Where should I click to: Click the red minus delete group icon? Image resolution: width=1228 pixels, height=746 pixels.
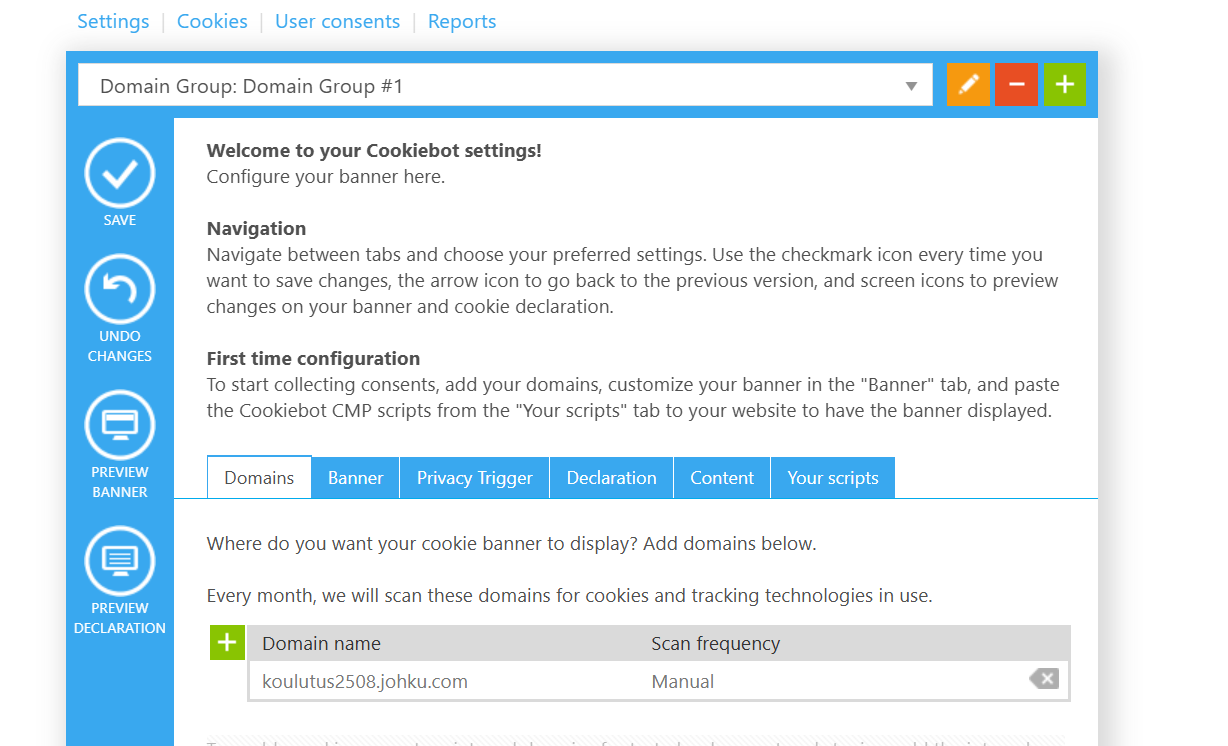[1016, 85]
